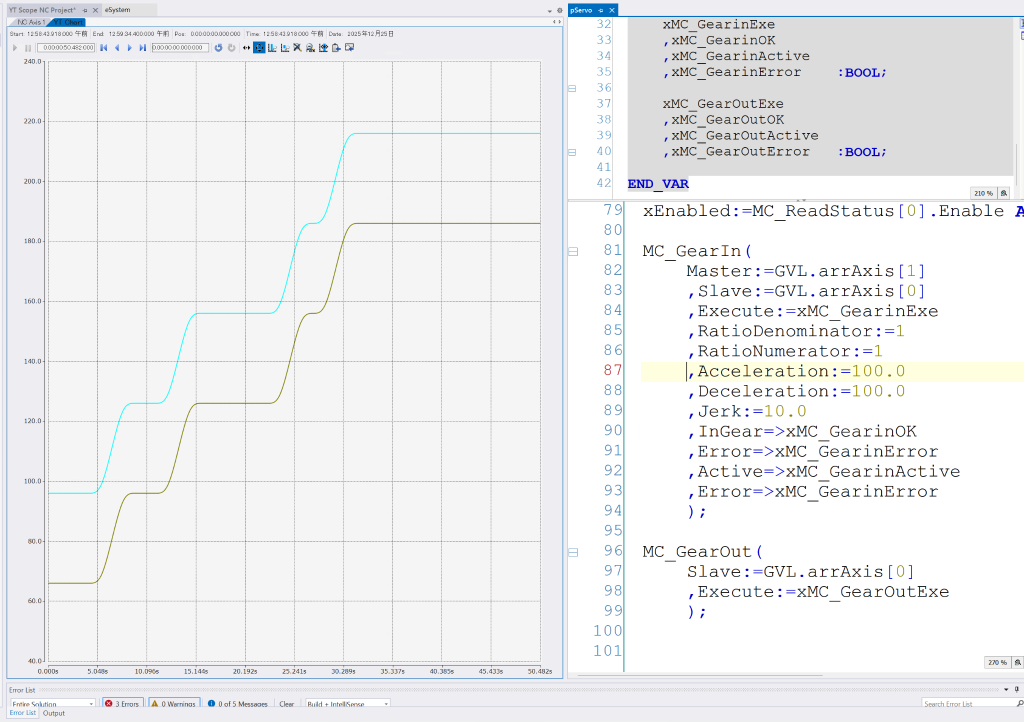Image resolution: width=1024 pixels, height=722 pixels.
Task: Jump to the end of the recording
Action: (x=143, y=47)
